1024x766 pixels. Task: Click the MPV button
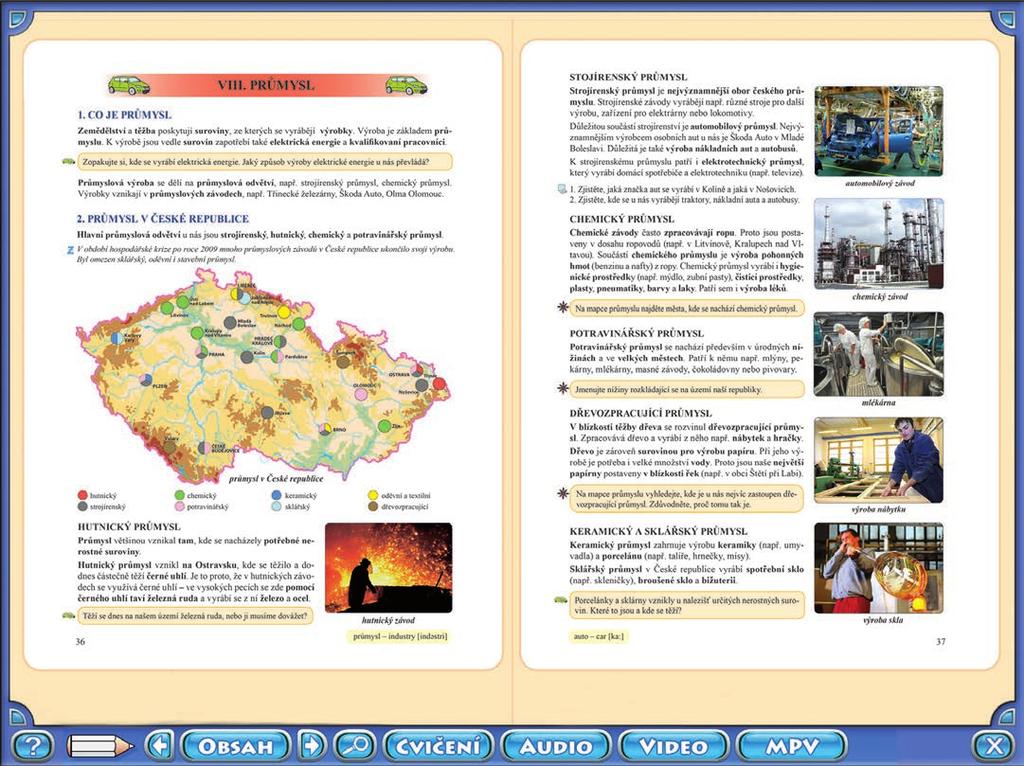click(791, 745)
